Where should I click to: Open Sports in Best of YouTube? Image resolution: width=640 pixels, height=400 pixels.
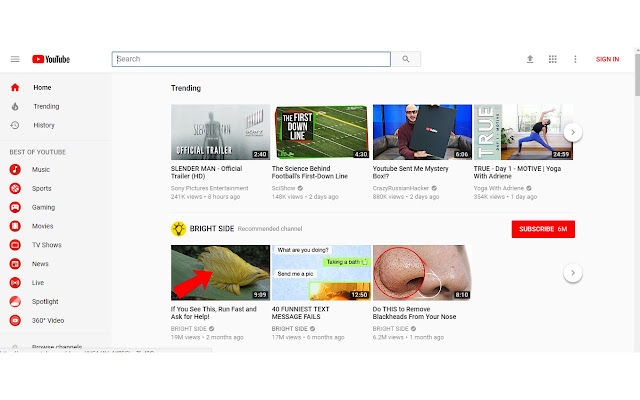pos(42,188)
